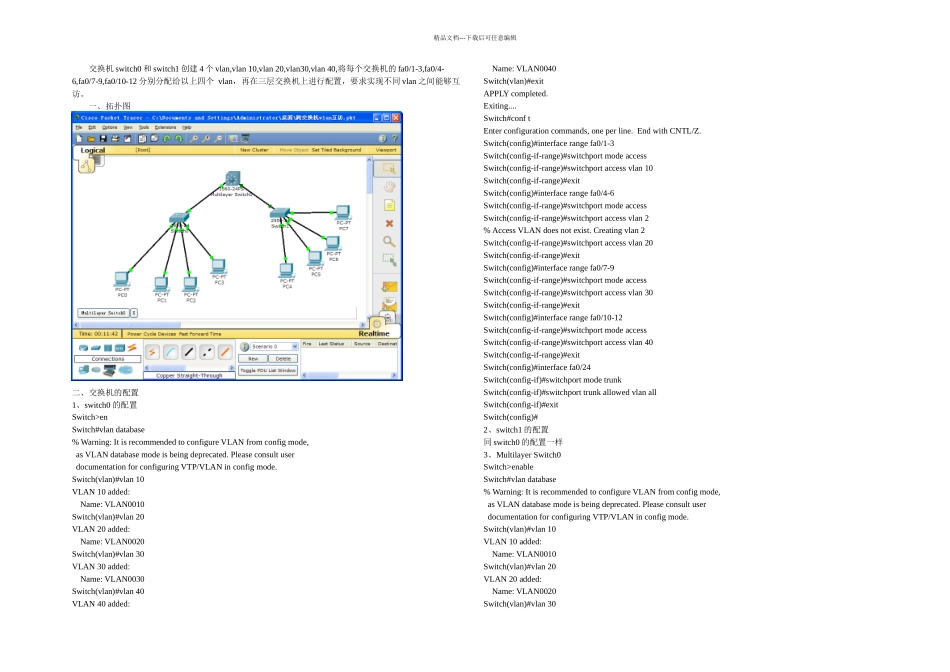Screen dimensions: 950x672
Task: Choose the Move Layout hand tool
Action: tap(389, 187)
